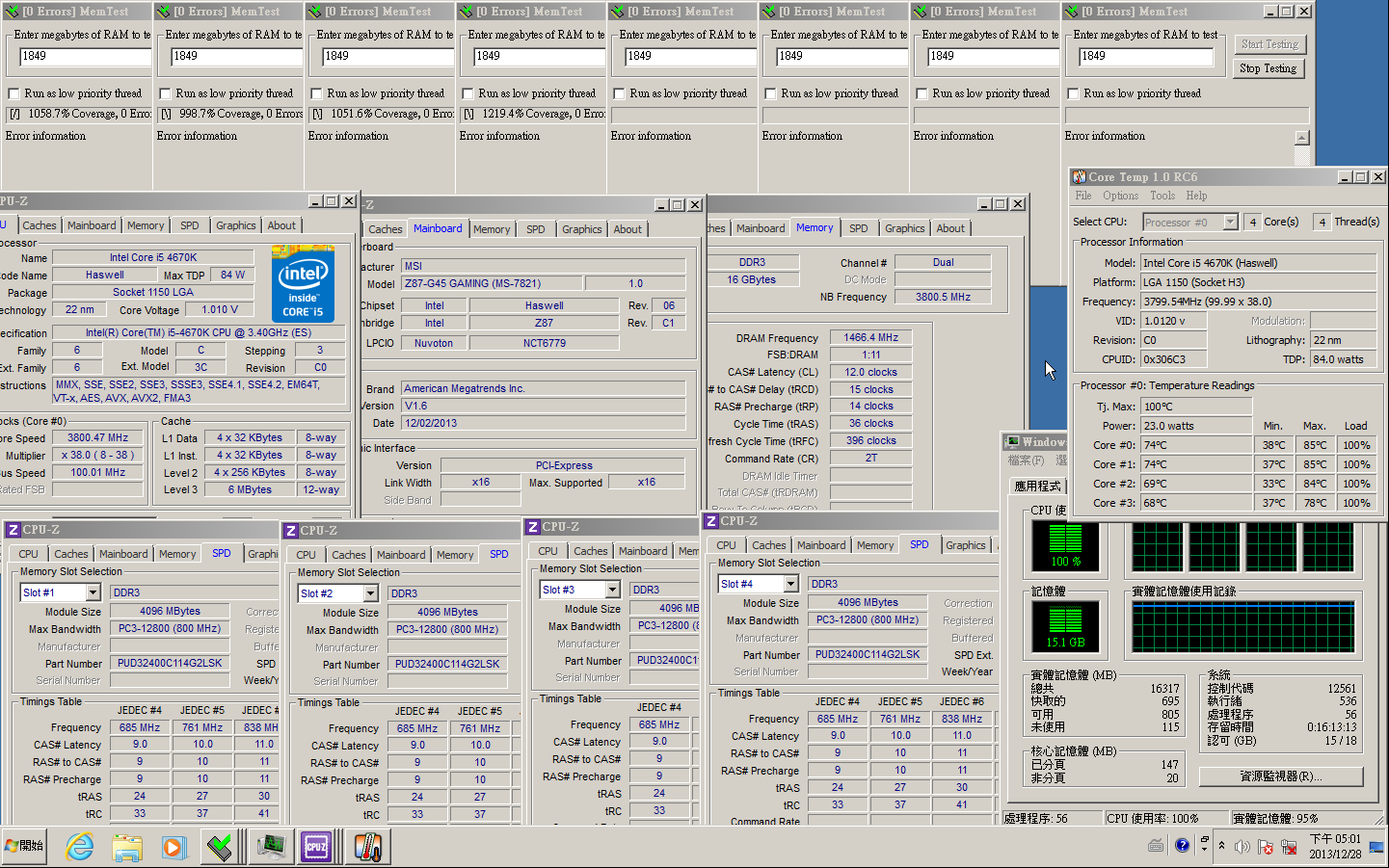1389x868 pixels.
Task: Show hidden tray icons arrow
Action: pos(1221,846)
